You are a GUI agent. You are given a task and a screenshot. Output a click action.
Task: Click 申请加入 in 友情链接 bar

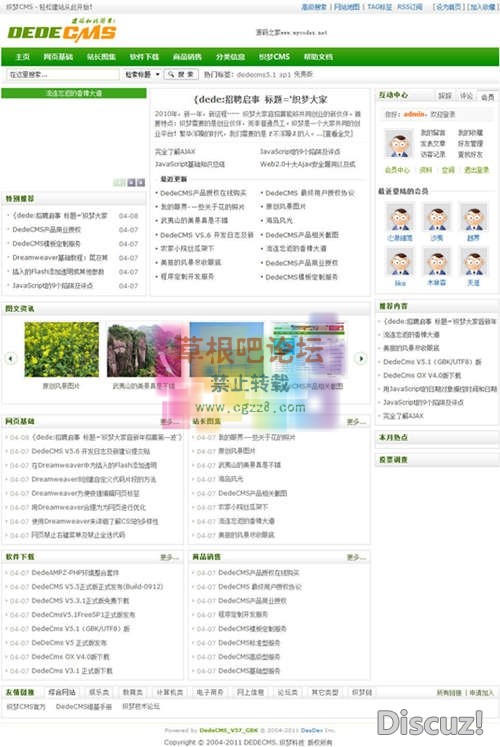(481, 693)
